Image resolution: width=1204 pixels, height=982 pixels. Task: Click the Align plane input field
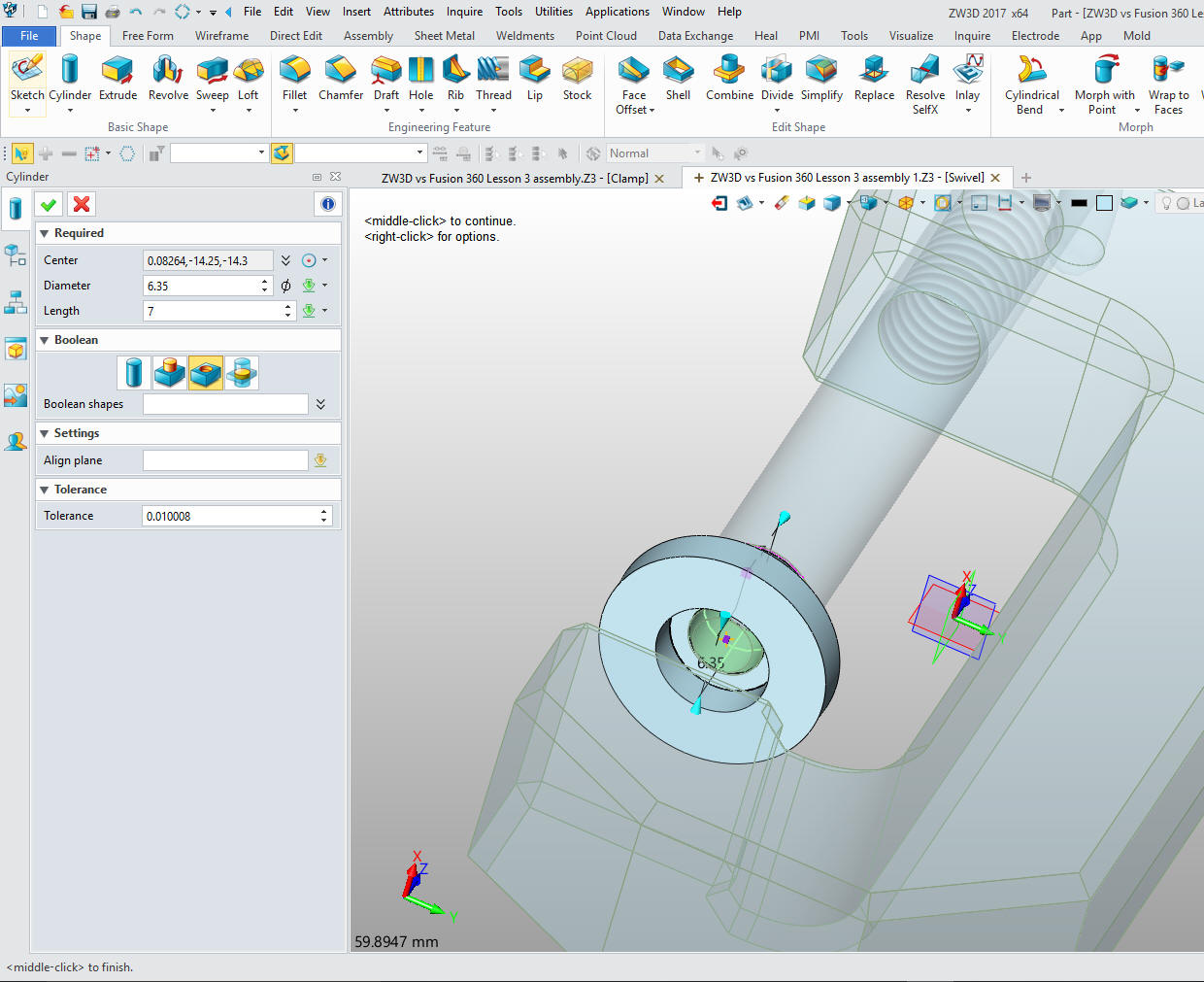[x=225, y=460]
